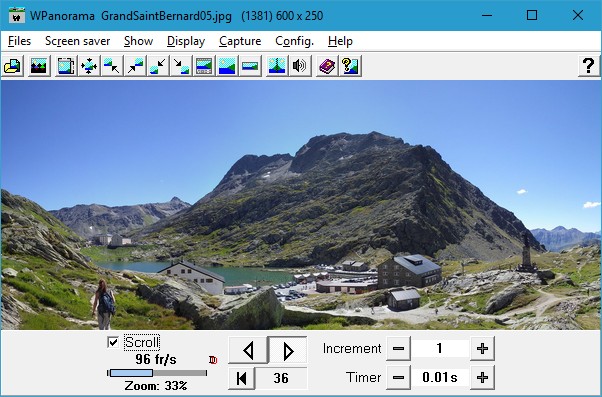Click the move-to-top-right corner arrow icon
This screenshot has width=602, height=397.
(x=135, y=66)
